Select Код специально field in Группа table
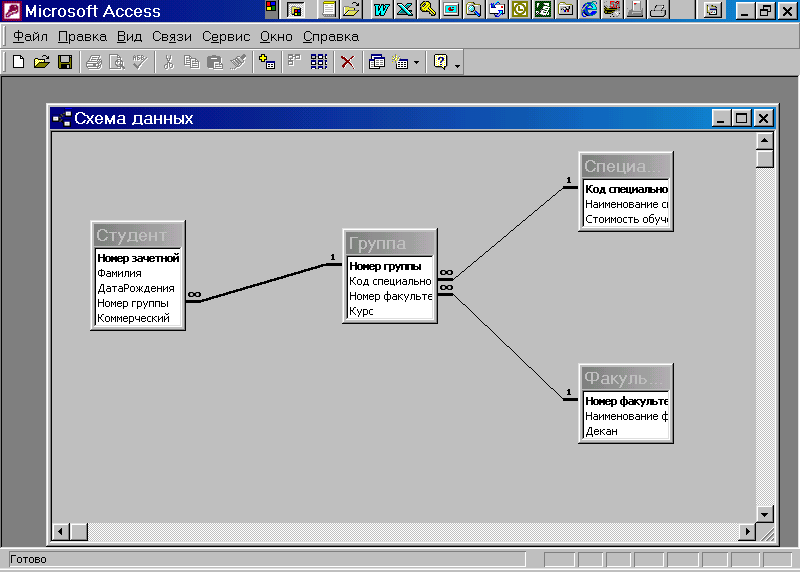The width and height of the screenshot is (800, 572). (390, 281)
